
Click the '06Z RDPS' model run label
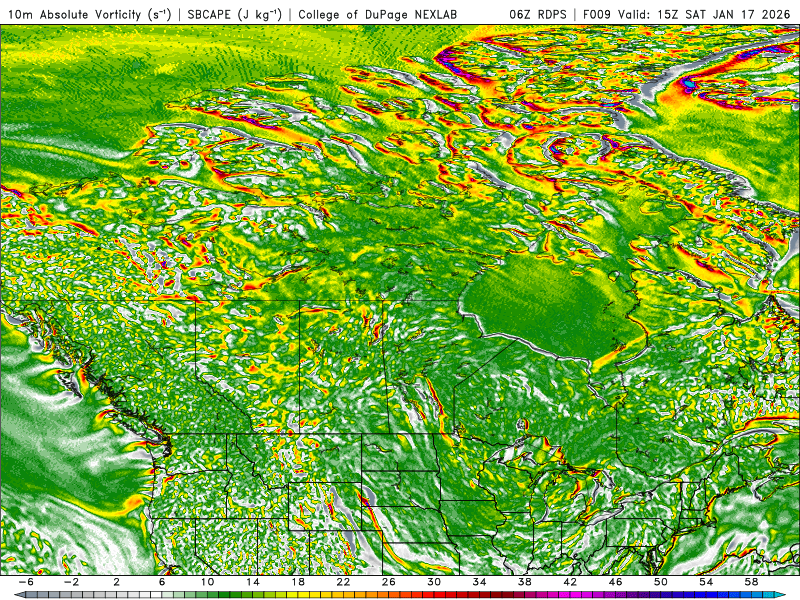tap(538, 14)
